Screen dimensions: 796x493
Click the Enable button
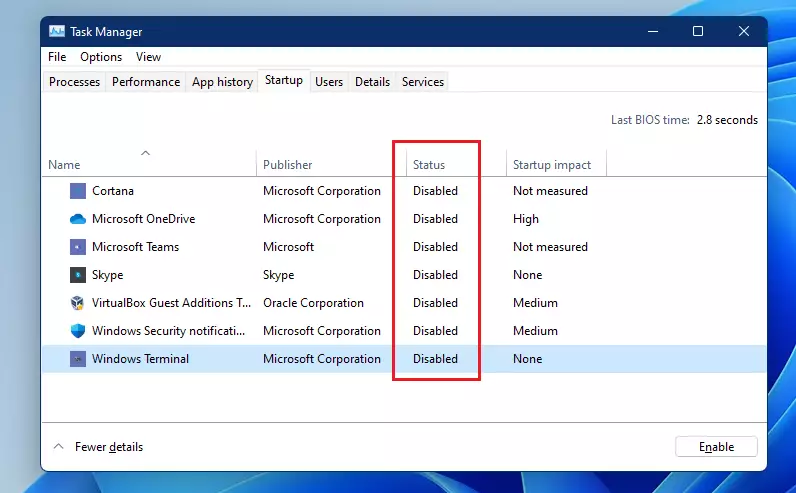pos(716,447)
